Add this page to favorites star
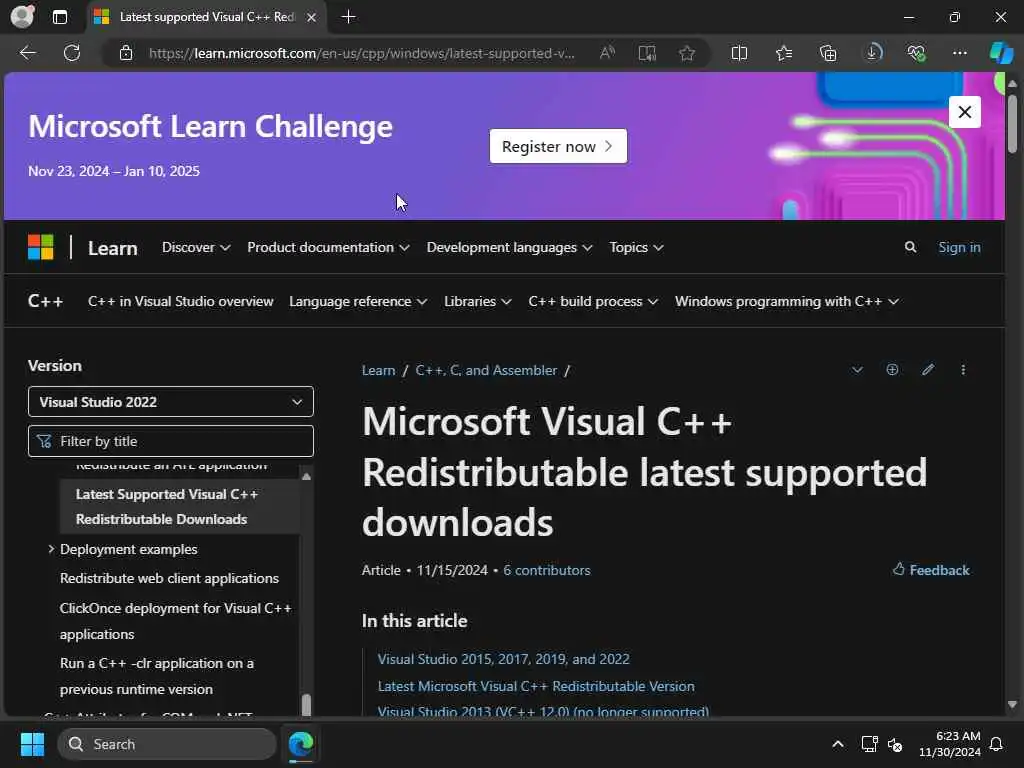 (686, 53)
